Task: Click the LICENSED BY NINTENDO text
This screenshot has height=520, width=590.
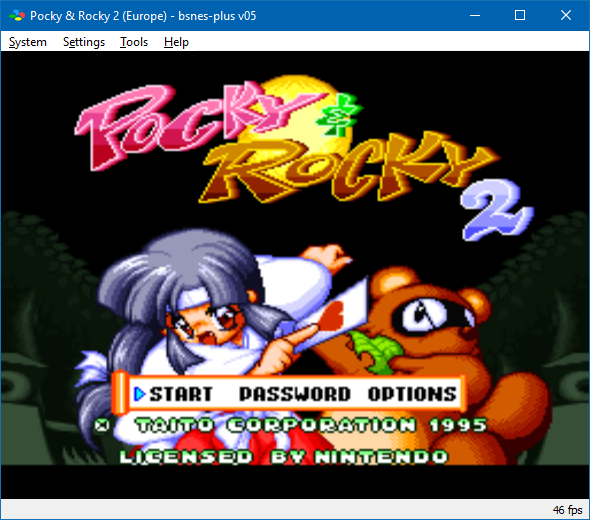Action: click(284, 457)
